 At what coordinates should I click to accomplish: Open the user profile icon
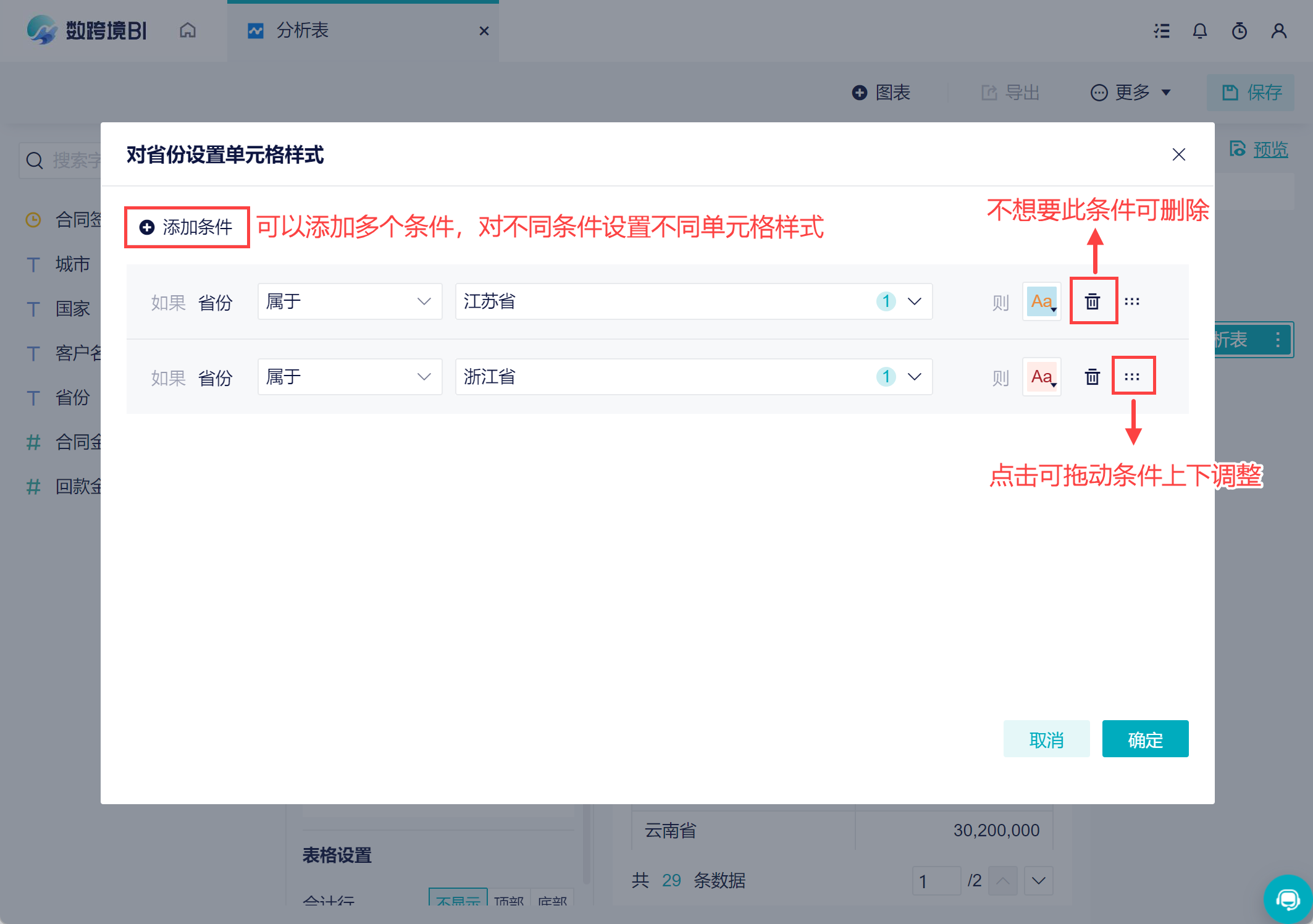(1278, 31)
